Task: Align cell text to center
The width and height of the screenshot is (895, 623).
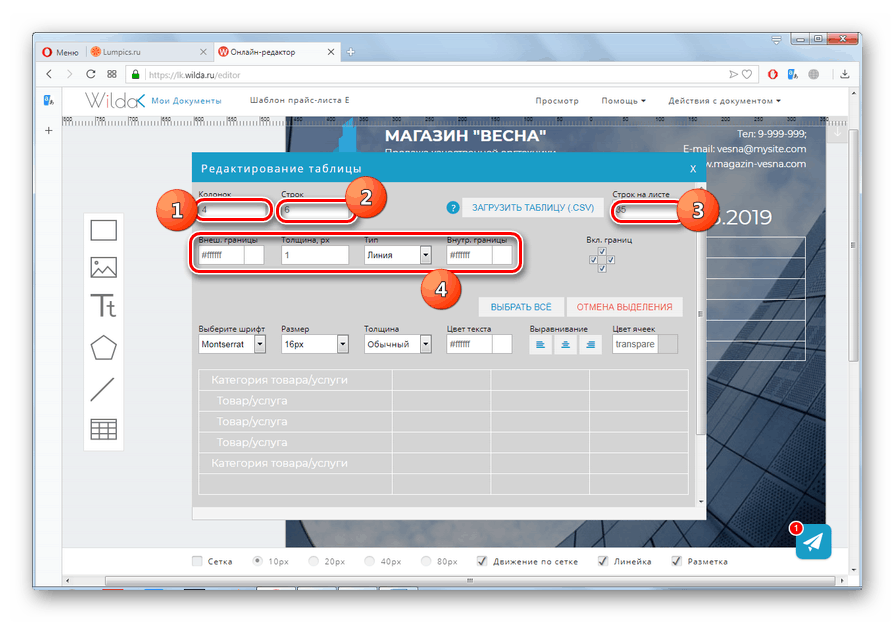Action: 565,344
